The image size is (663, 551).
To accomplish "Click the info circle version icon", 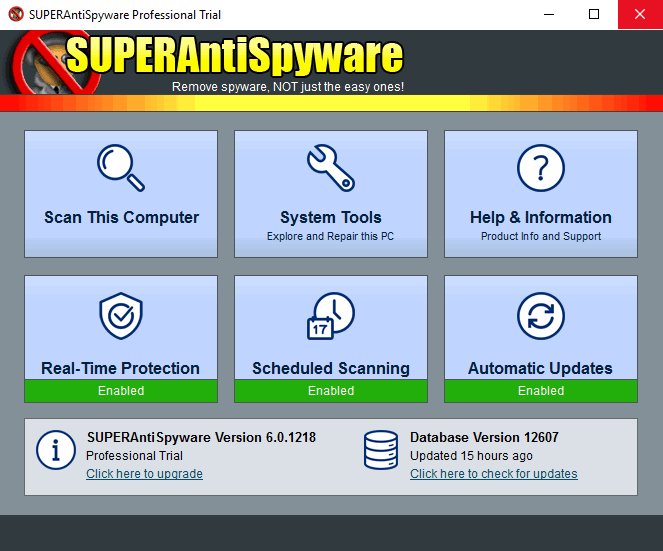I will click(56, 450).
